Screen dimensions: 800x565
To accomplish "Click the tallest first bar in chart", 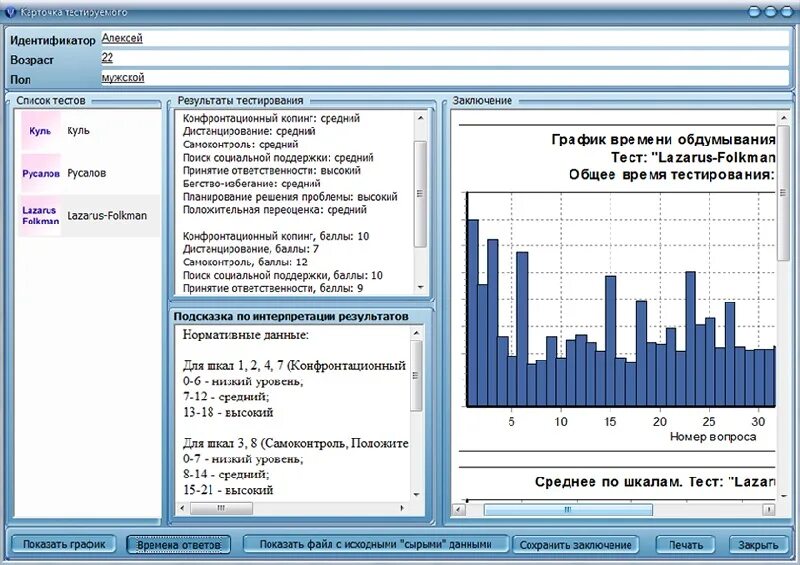I will click(x=473, y=313).
